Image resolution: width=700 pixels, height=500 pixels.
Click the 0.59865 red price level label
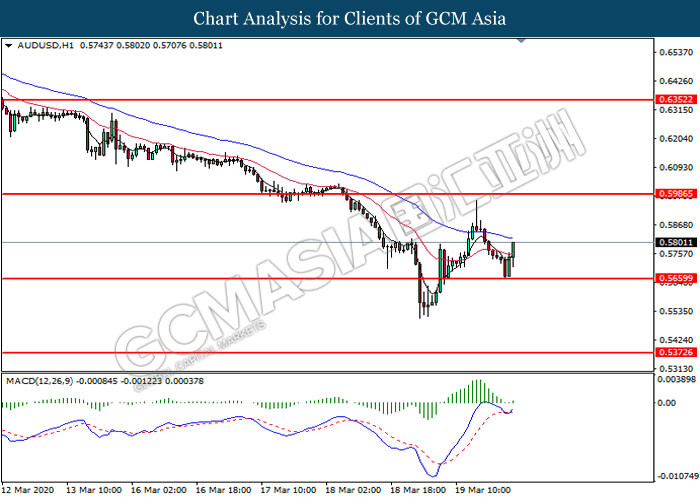coord(676,194)
